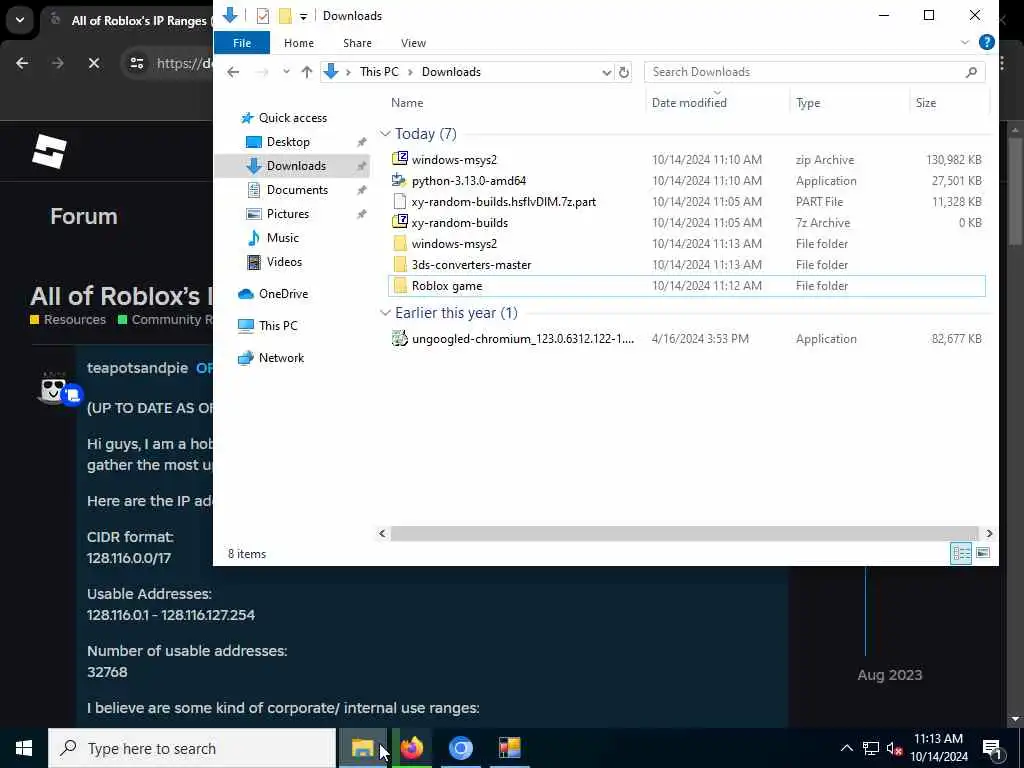Select the xy-random-builds 7z archive icon

(x=400, y=222)
